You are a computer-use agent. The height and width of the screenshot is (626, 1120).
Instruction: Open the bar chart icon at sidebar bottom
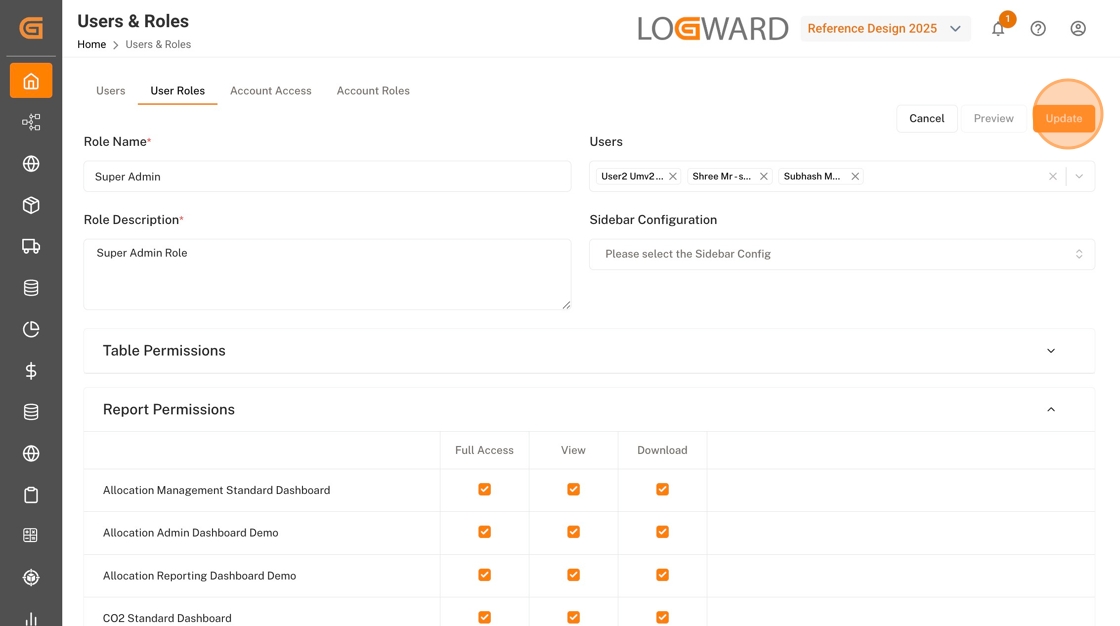coord(31,619)
